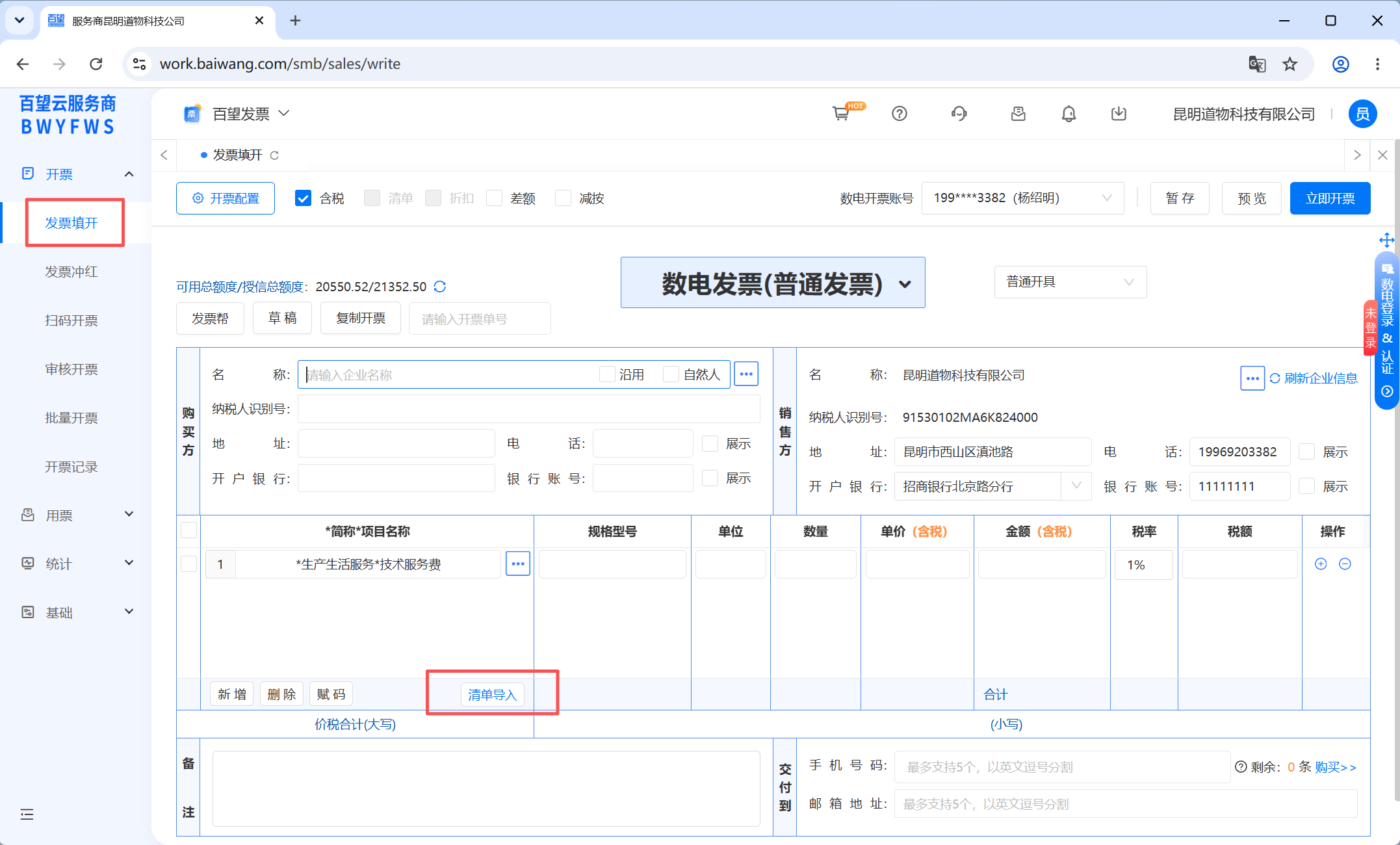The image size is (1400, 845).
Task: Click buyer 纳税人识别号 input field
Action: click(x=528, y=409)
